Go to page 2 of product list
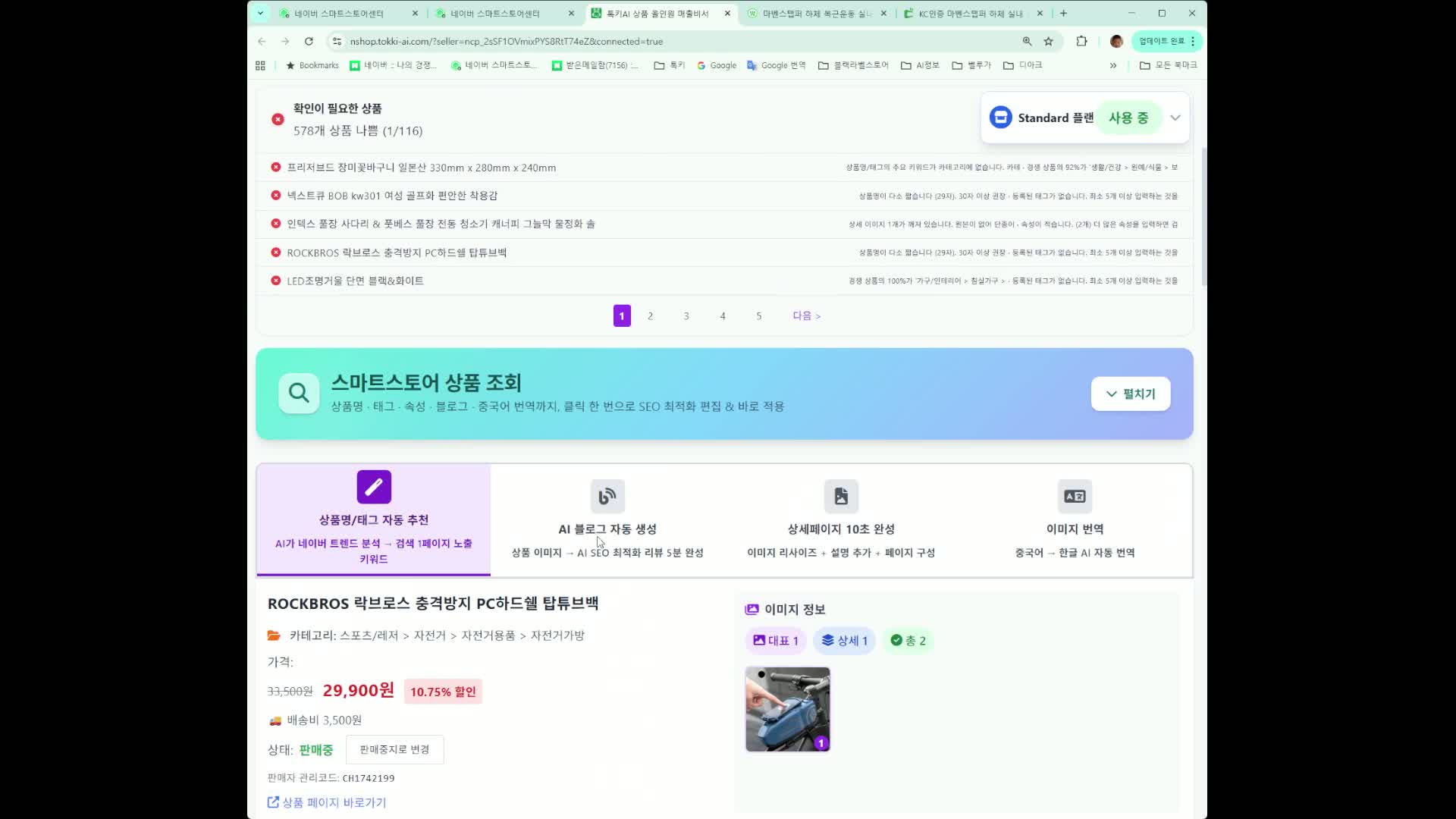This screenshot has height=819, width=1456. [650, 315]
